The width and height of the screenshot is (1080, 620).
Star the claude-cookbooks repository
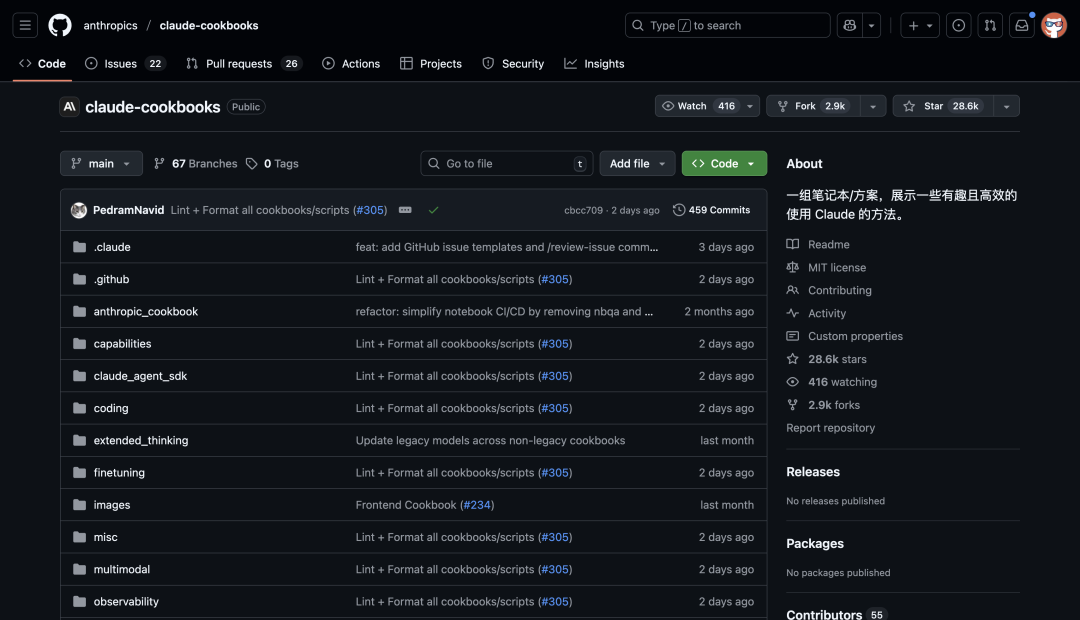[x=943, y=106]
